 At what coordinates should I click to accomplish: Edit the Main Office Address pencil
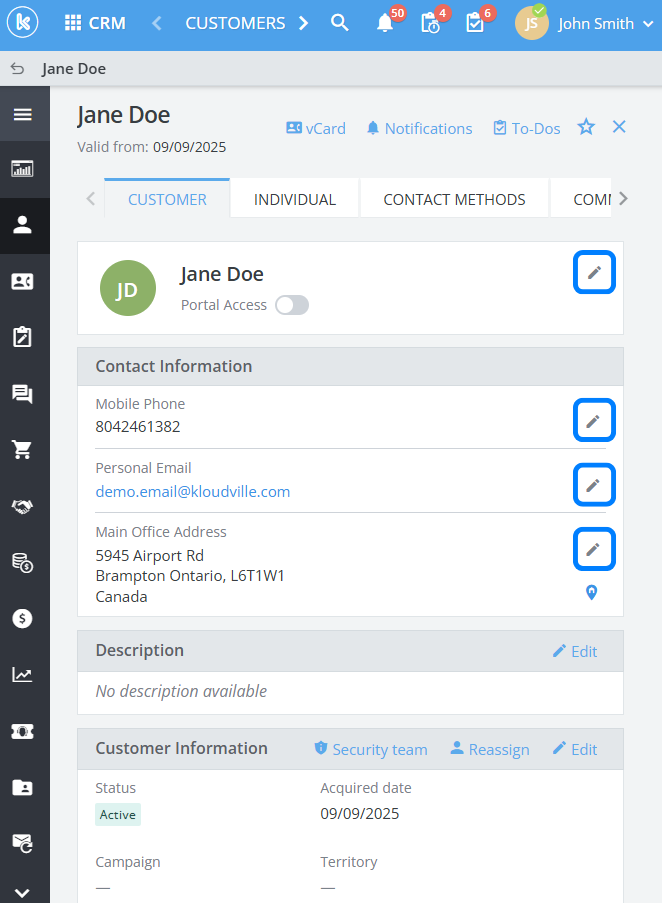(x=594, y=549)
